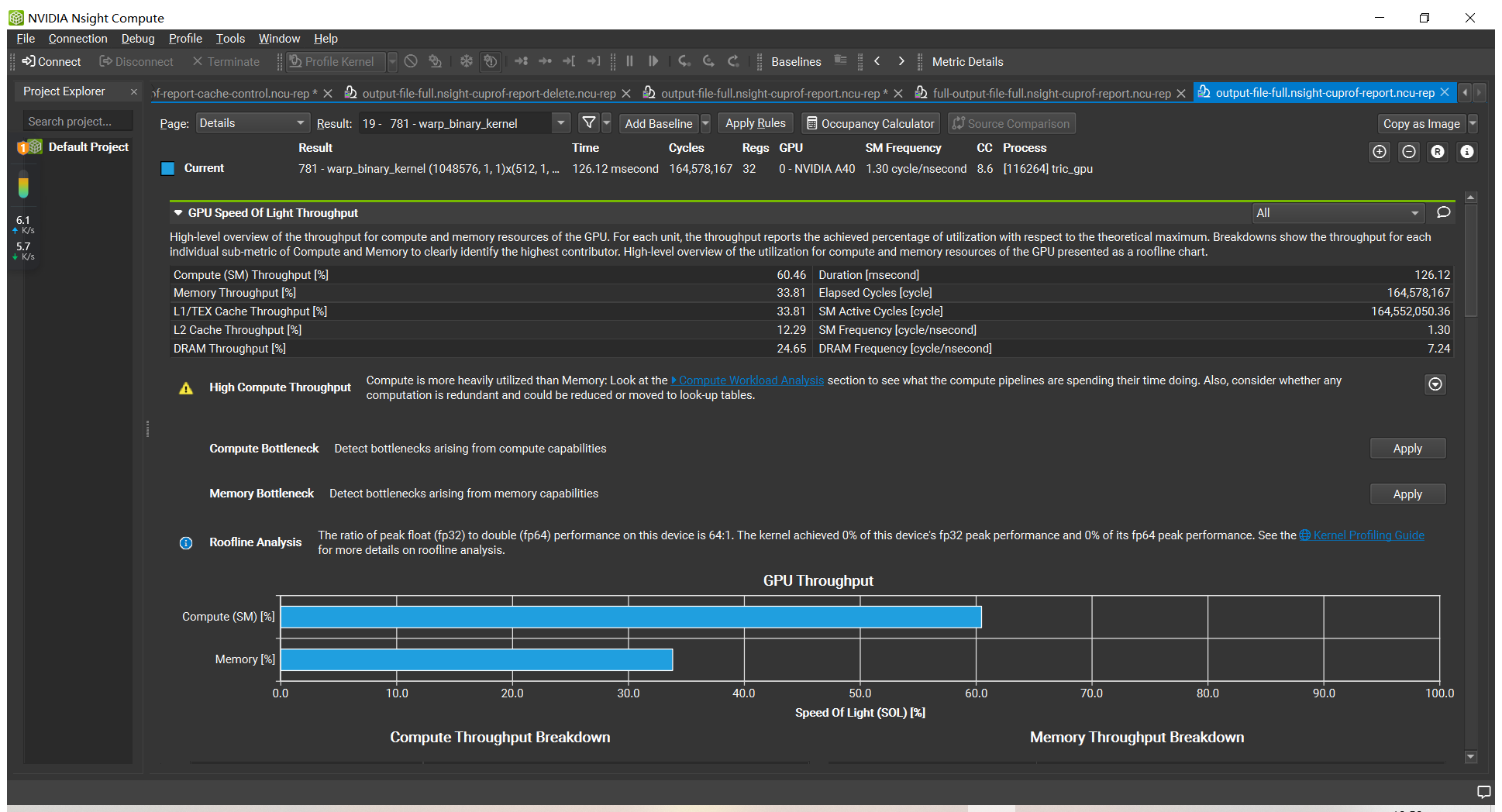Open the Compute Workload Analysis link
Viewport: 1502px width, 812px height.
click(750, 380)
